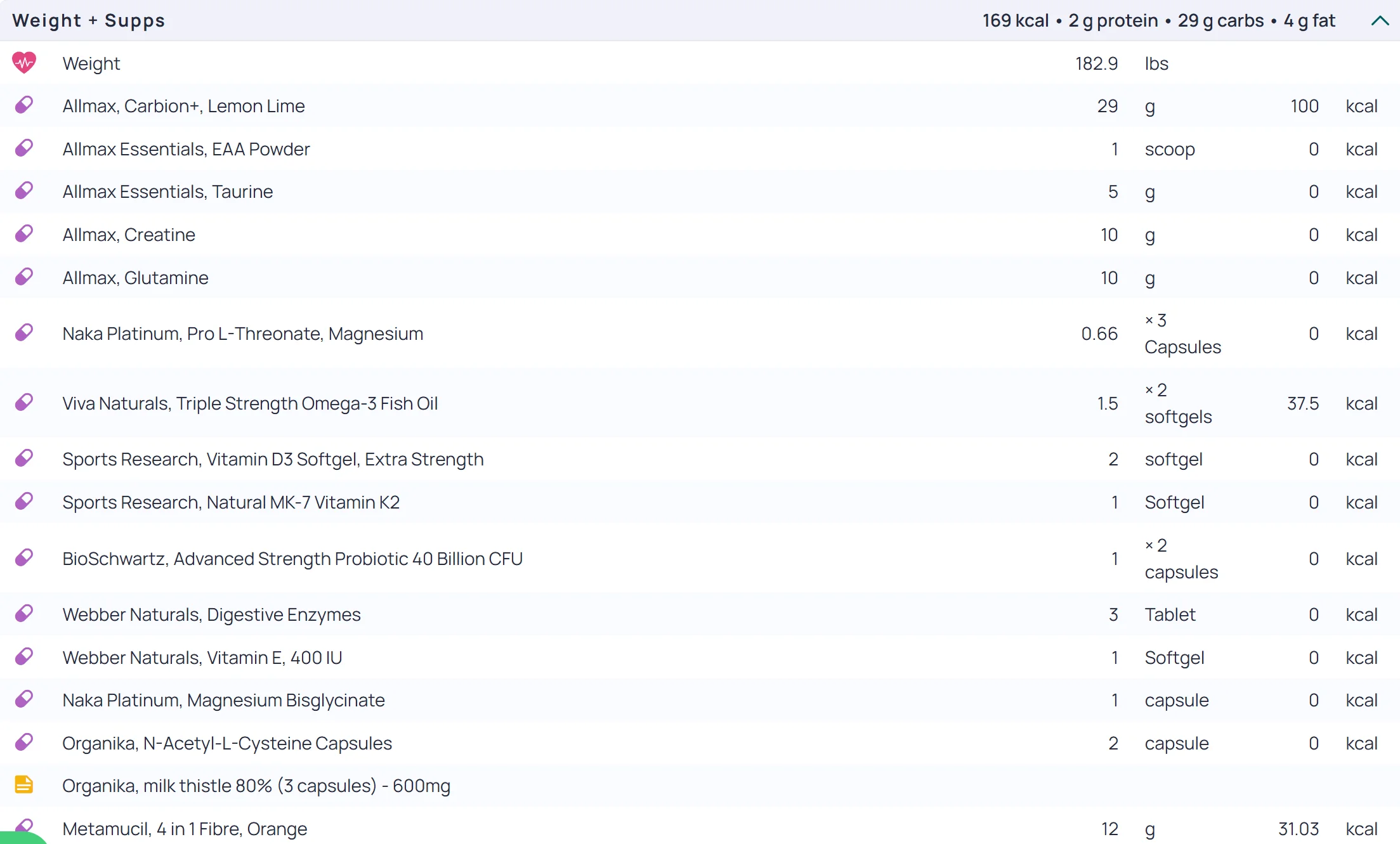1400x844 pixels.
Task: Click the × 2 softgels unit for Fish Oil
Action: (1178, 403)
